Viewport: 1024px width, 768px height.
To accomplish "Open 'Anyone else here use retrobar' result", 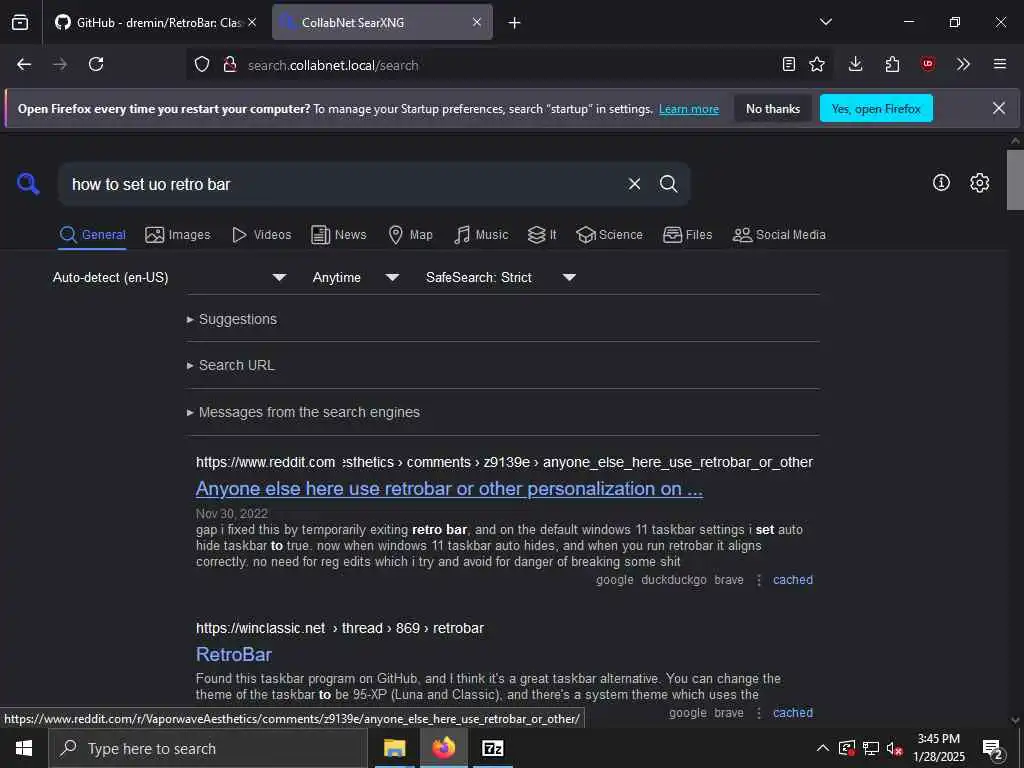I will (449, 489).
